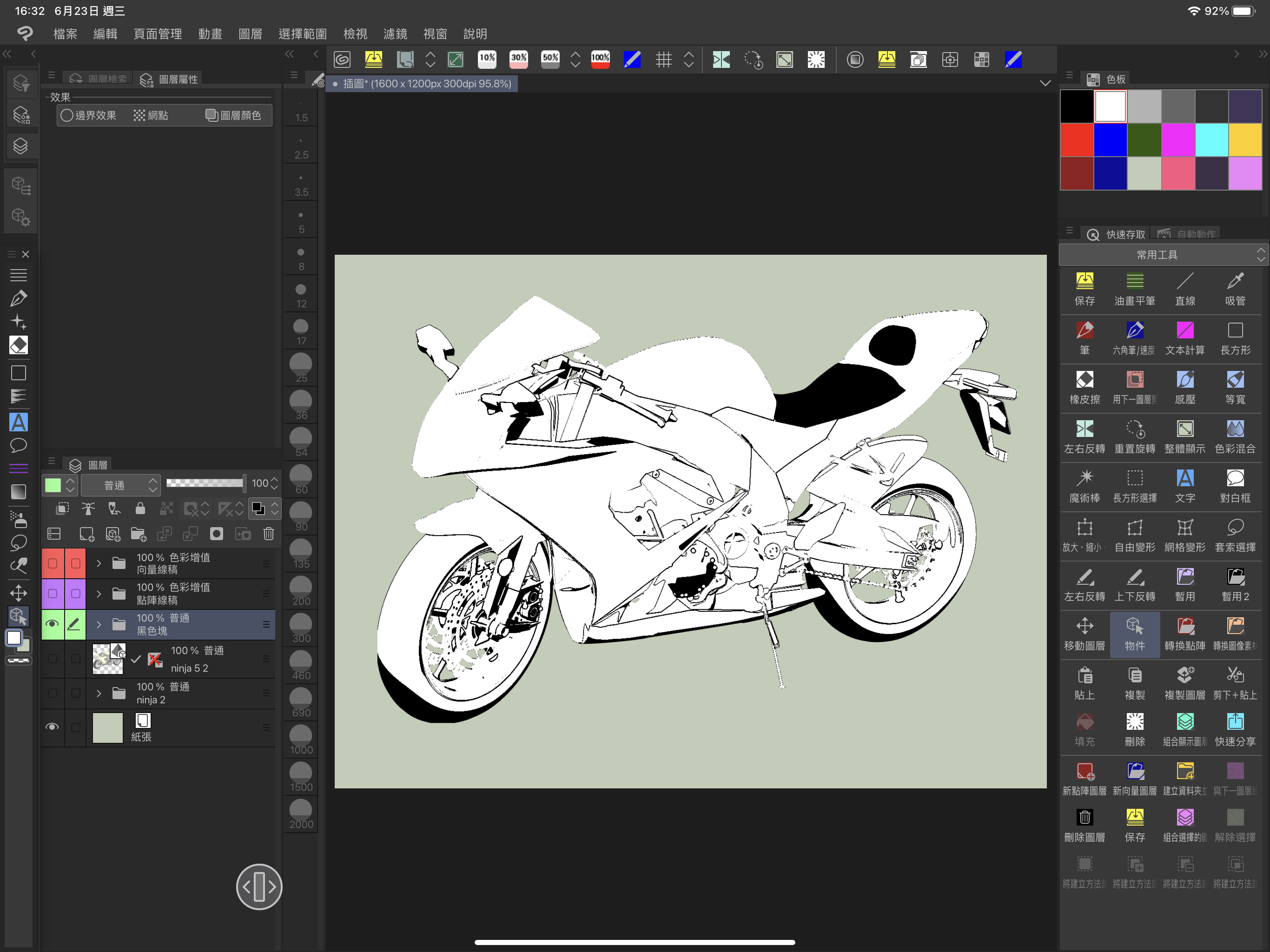Open the 編輯 menu
This screenshot has width=1270, height=952.
tap(105, 34)
